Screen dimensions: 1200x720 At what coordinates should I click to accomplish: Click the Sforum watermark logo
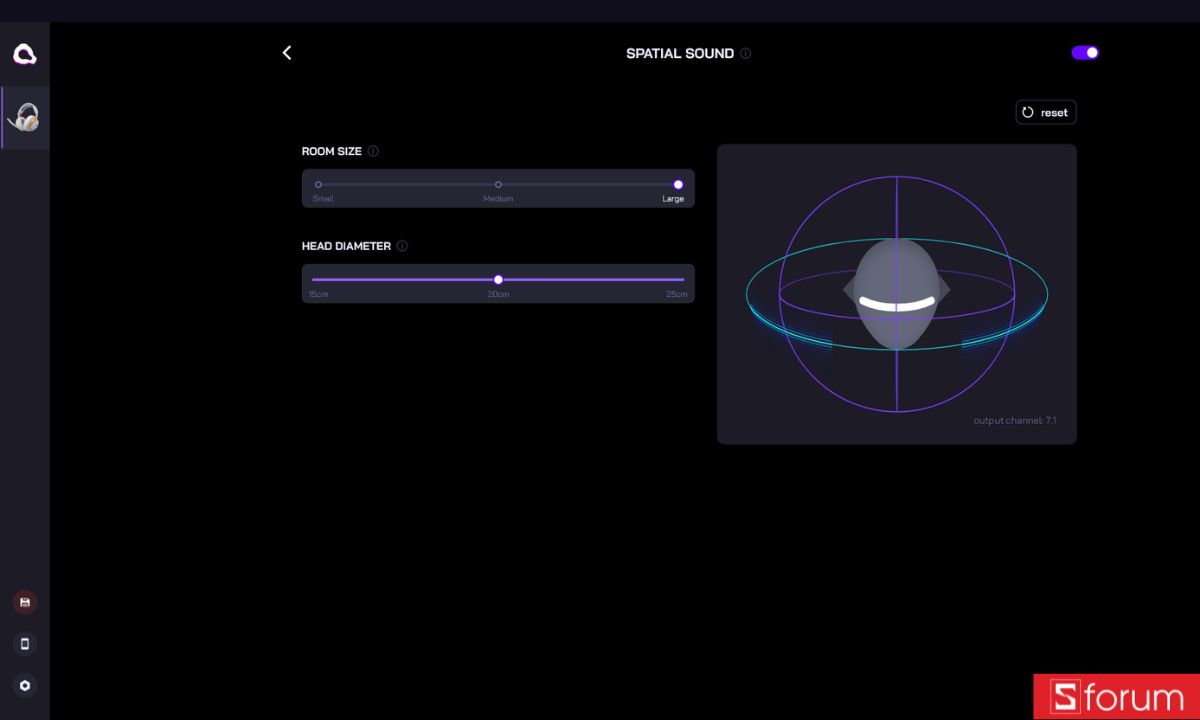pos(1116,697)
